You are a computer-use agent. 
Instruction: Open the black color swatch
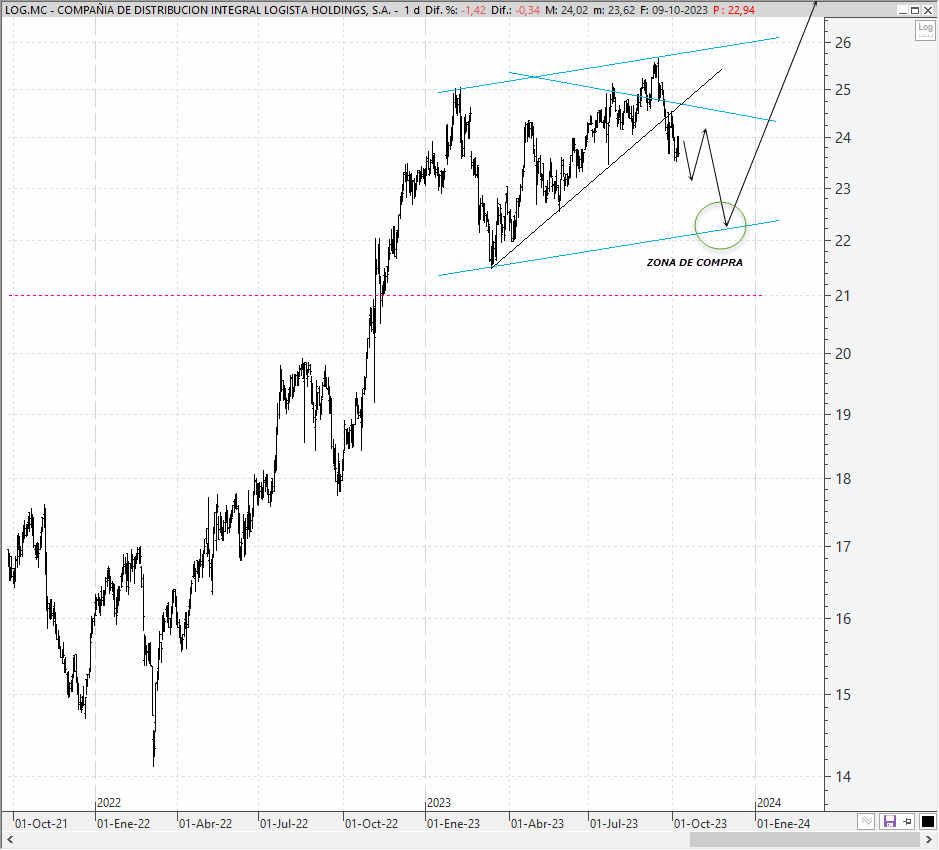coord(928,821)
